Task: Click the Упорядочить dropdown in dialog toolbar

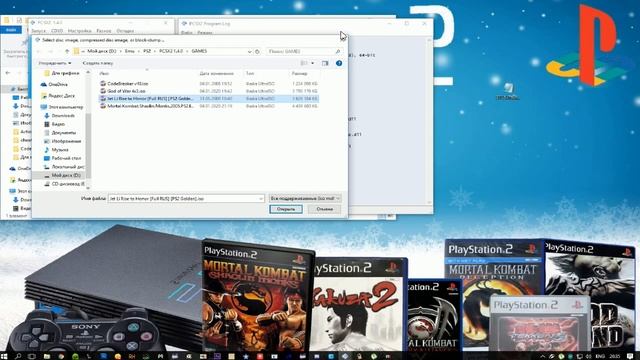Action: [55, 63]
